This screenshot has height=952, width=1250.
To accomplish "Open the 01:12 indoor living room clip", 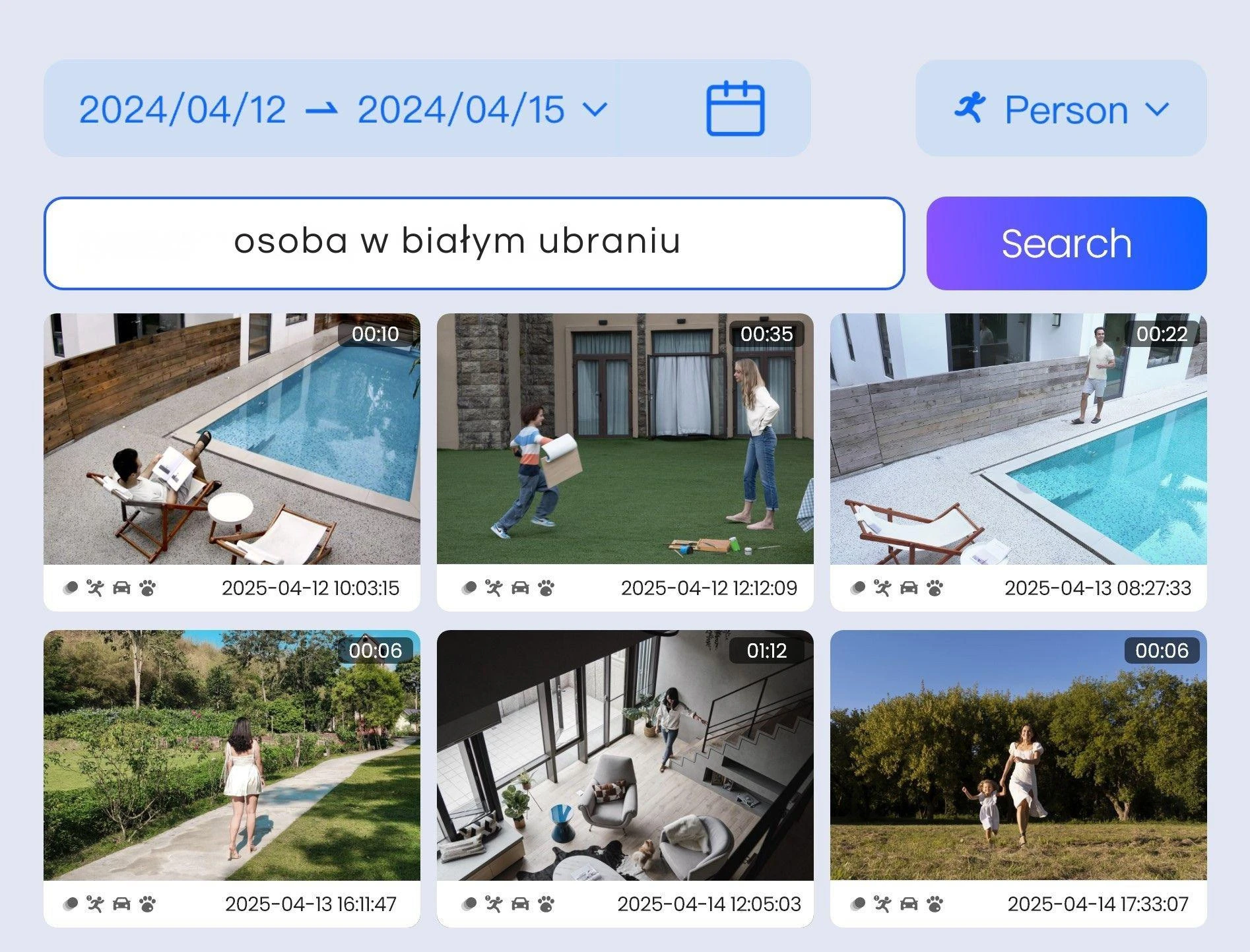I will pos(625,755).
